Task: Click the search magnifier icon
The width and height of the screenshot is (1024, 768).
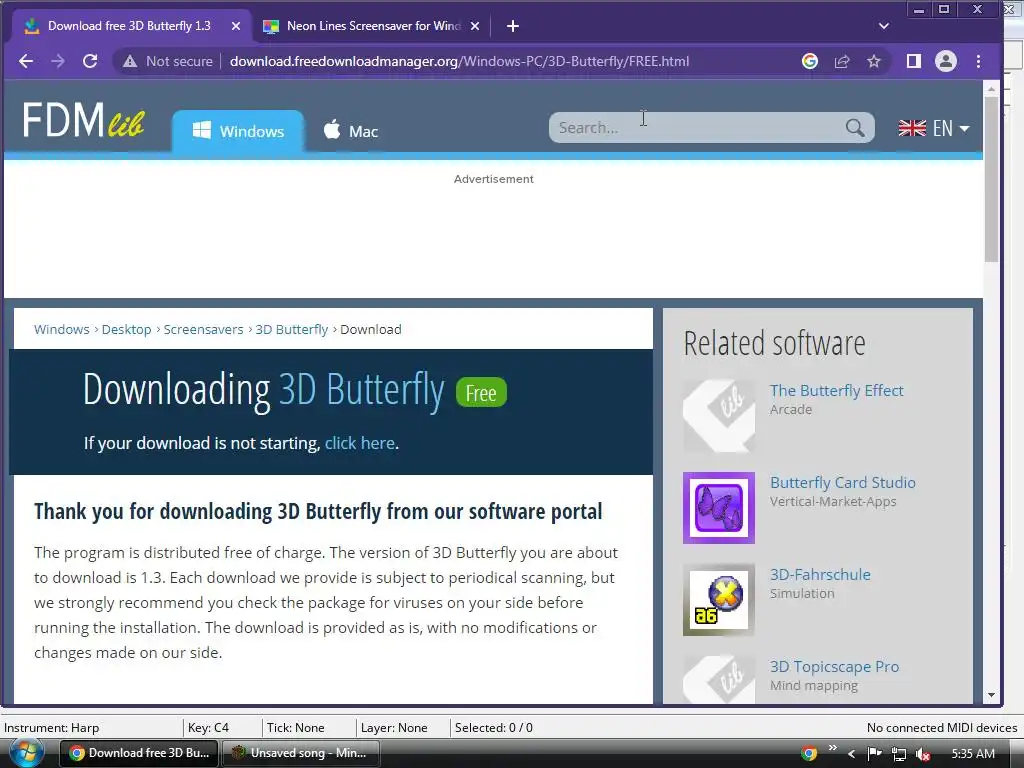Action: pos(855,127)
